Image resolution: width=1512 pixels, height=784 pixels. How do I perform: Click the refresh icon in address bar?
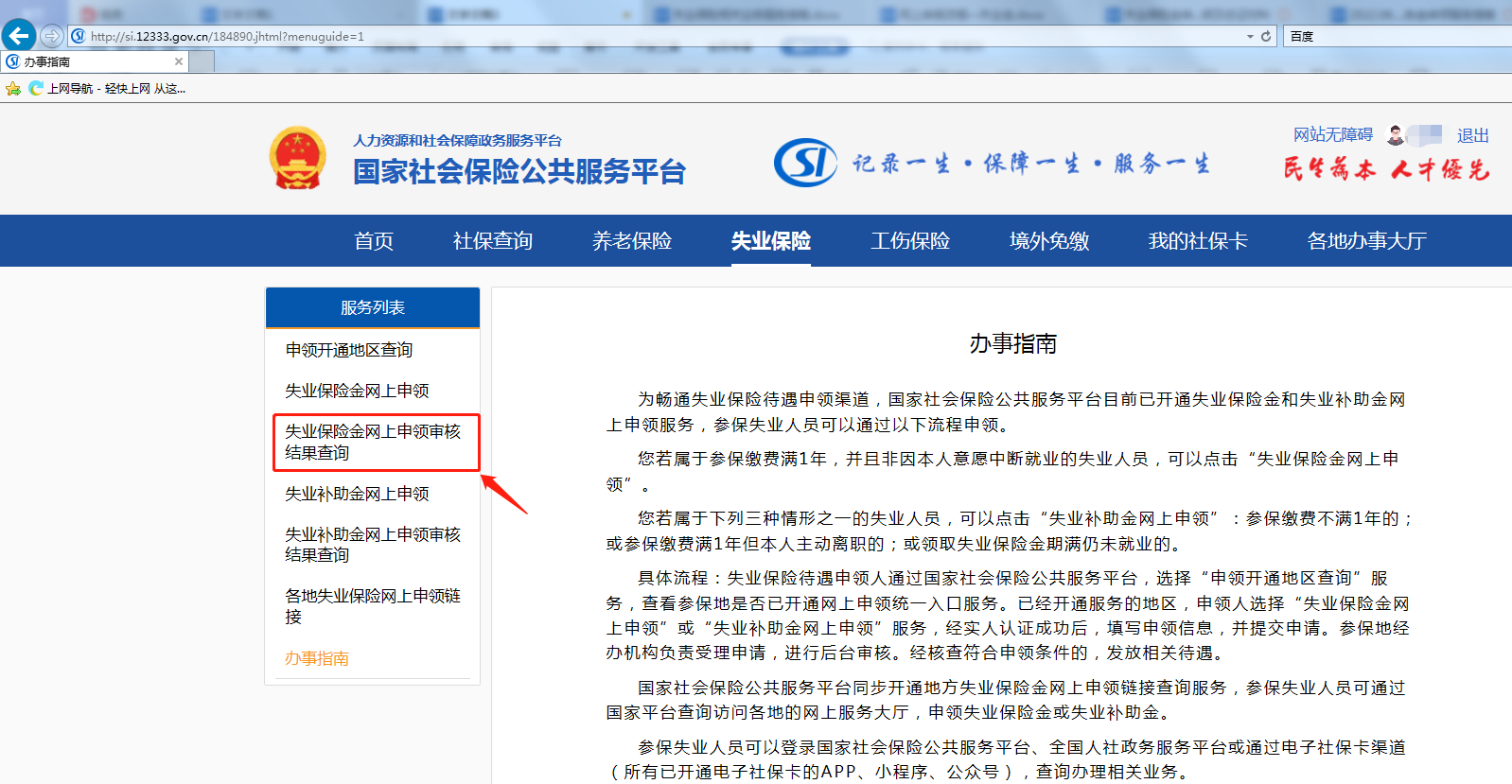(x=1266, y=36)
